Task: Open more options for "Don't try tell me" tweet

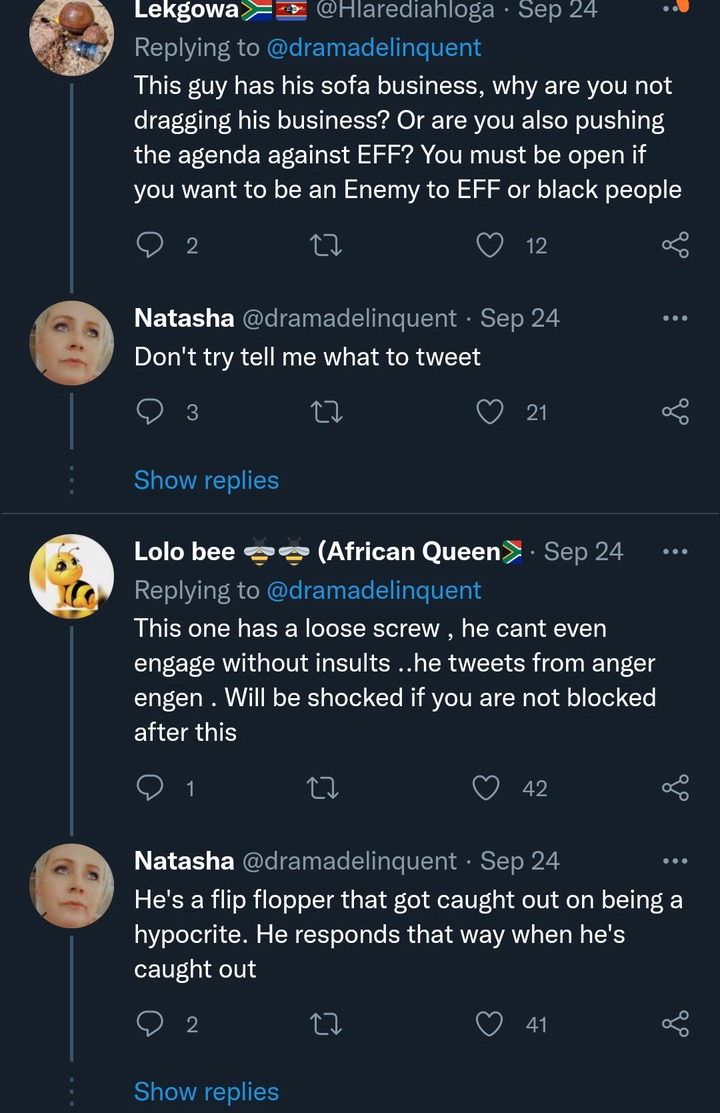Action: [675, 318]
